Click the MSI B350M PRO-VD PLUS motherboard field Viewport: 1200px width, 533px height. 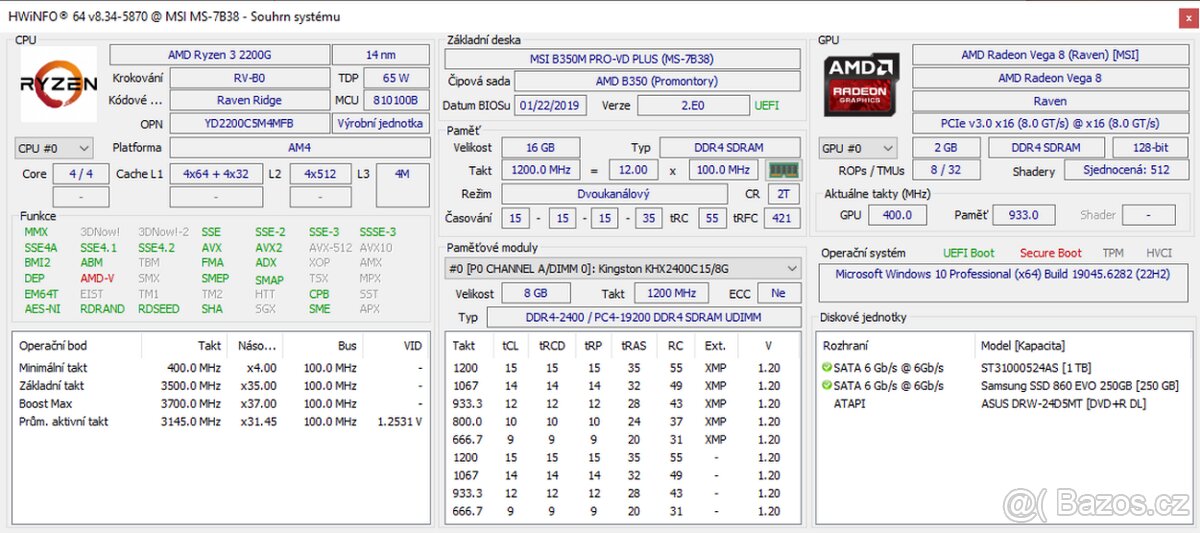pyautogui.click(x=623, y=59)
